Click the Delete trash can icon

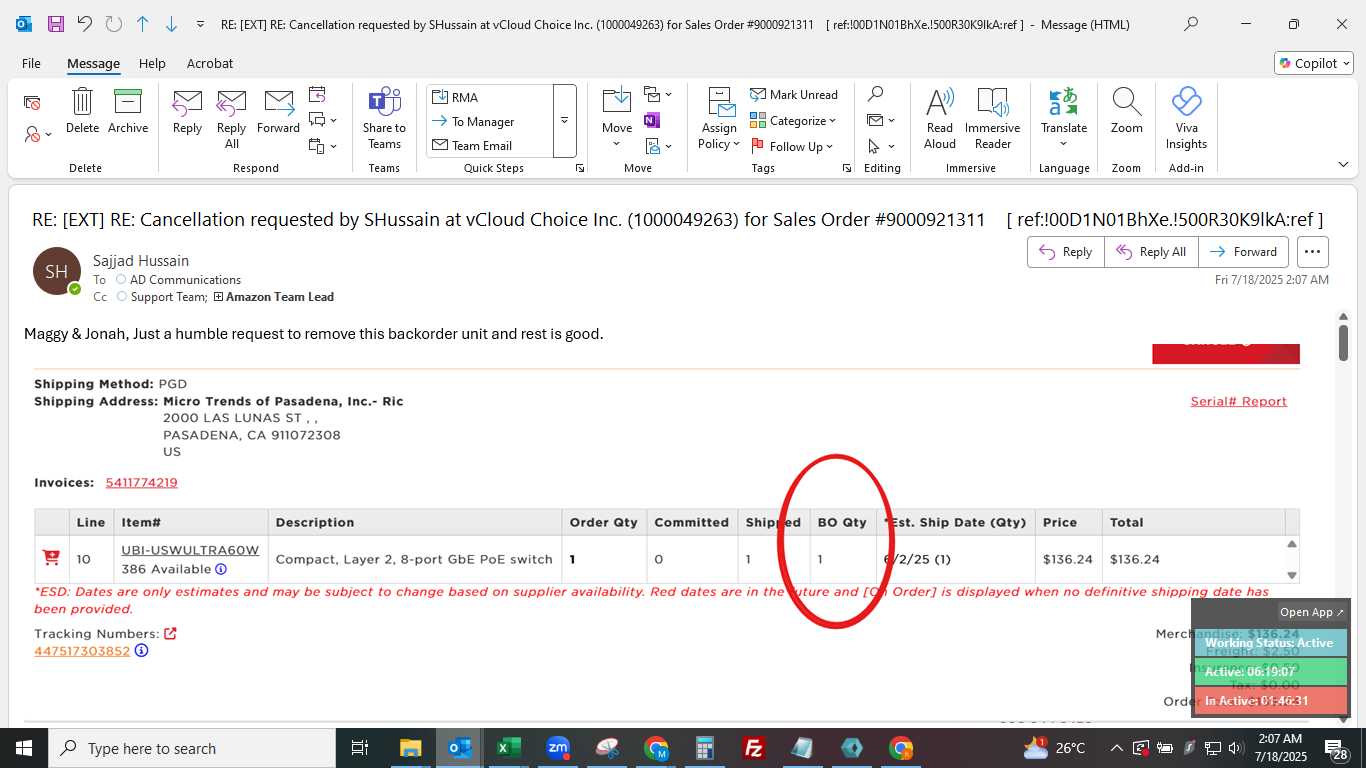click(x=82, y=110)
